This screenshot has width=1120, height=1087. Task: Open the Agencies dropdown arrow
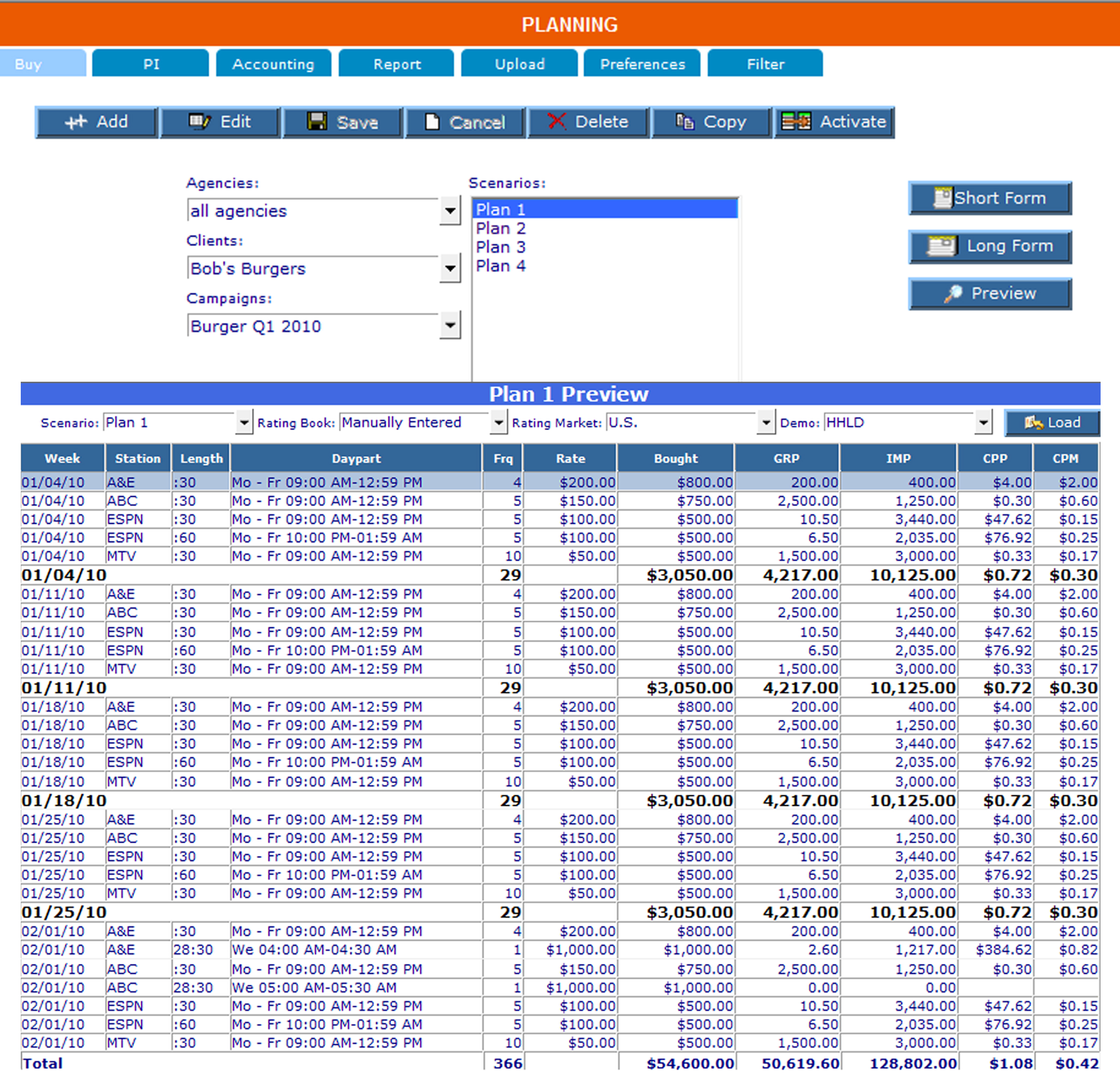coord(450,211)
